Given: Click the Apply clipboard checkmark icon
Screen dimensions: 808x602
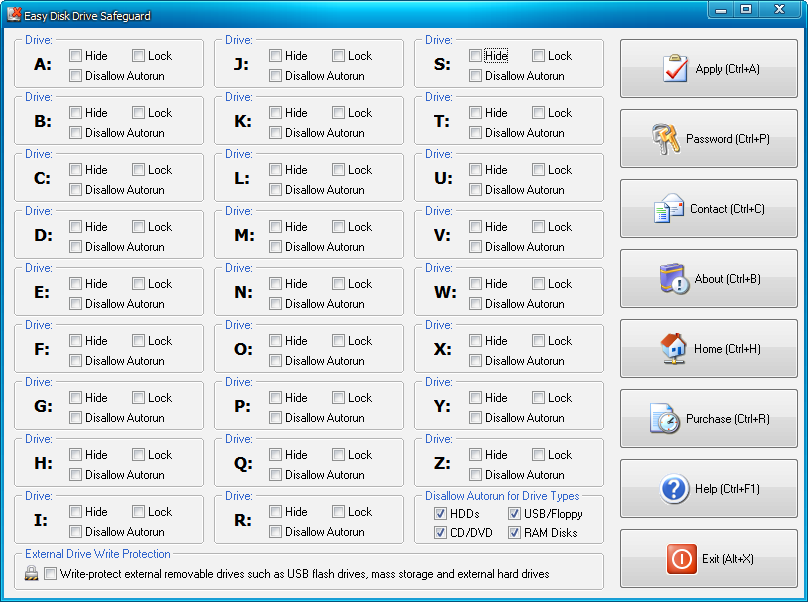Looking at the screenshot, I should [x=676, y=69].
